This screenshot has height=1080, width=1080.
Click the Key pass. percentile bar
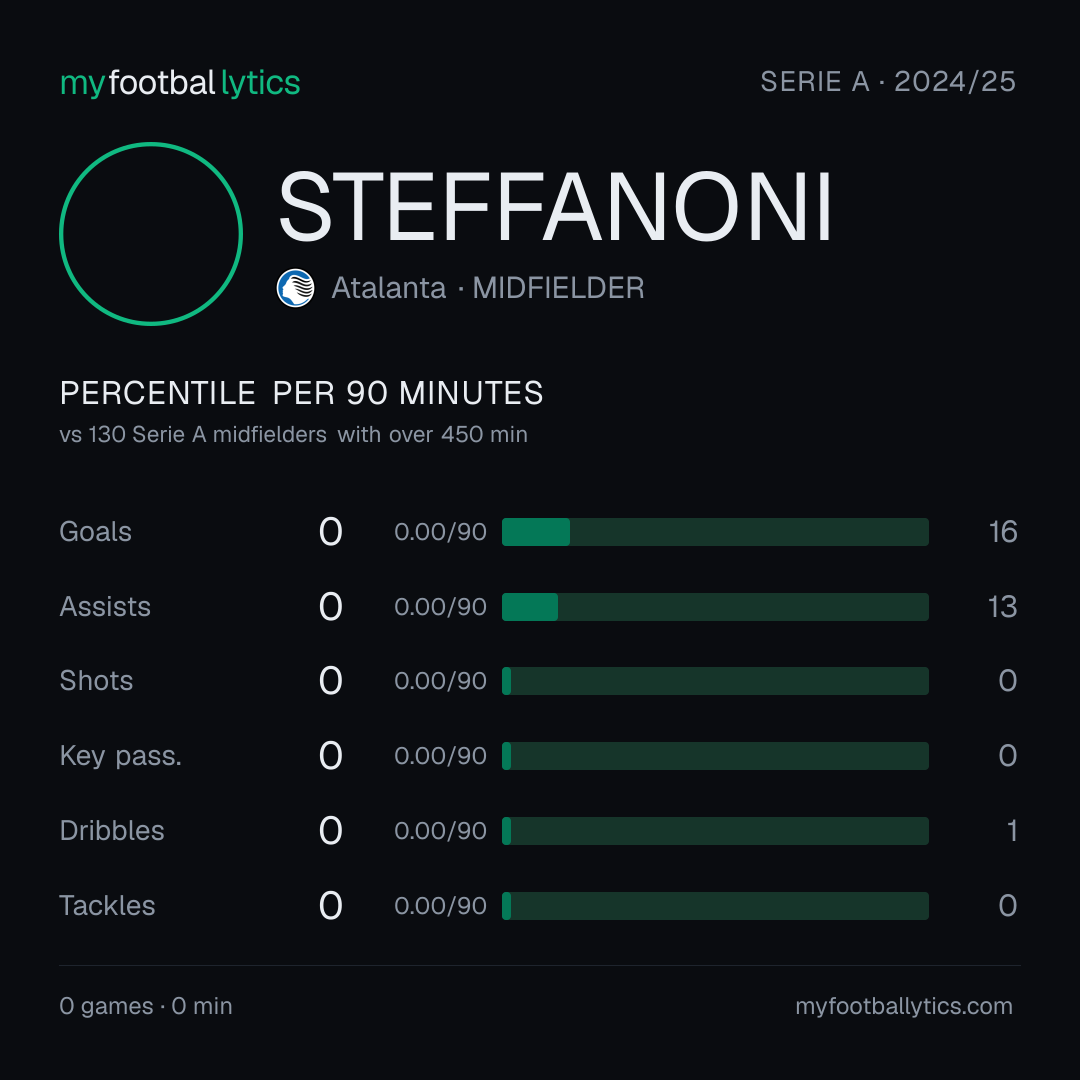point(715,756)
